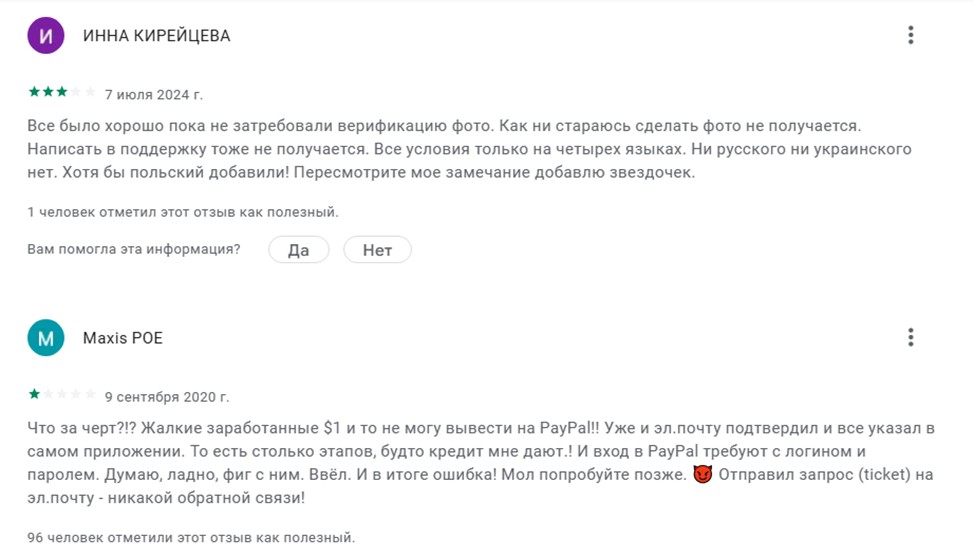Click the "1 человек отметил этот отзыв" line

183,212
